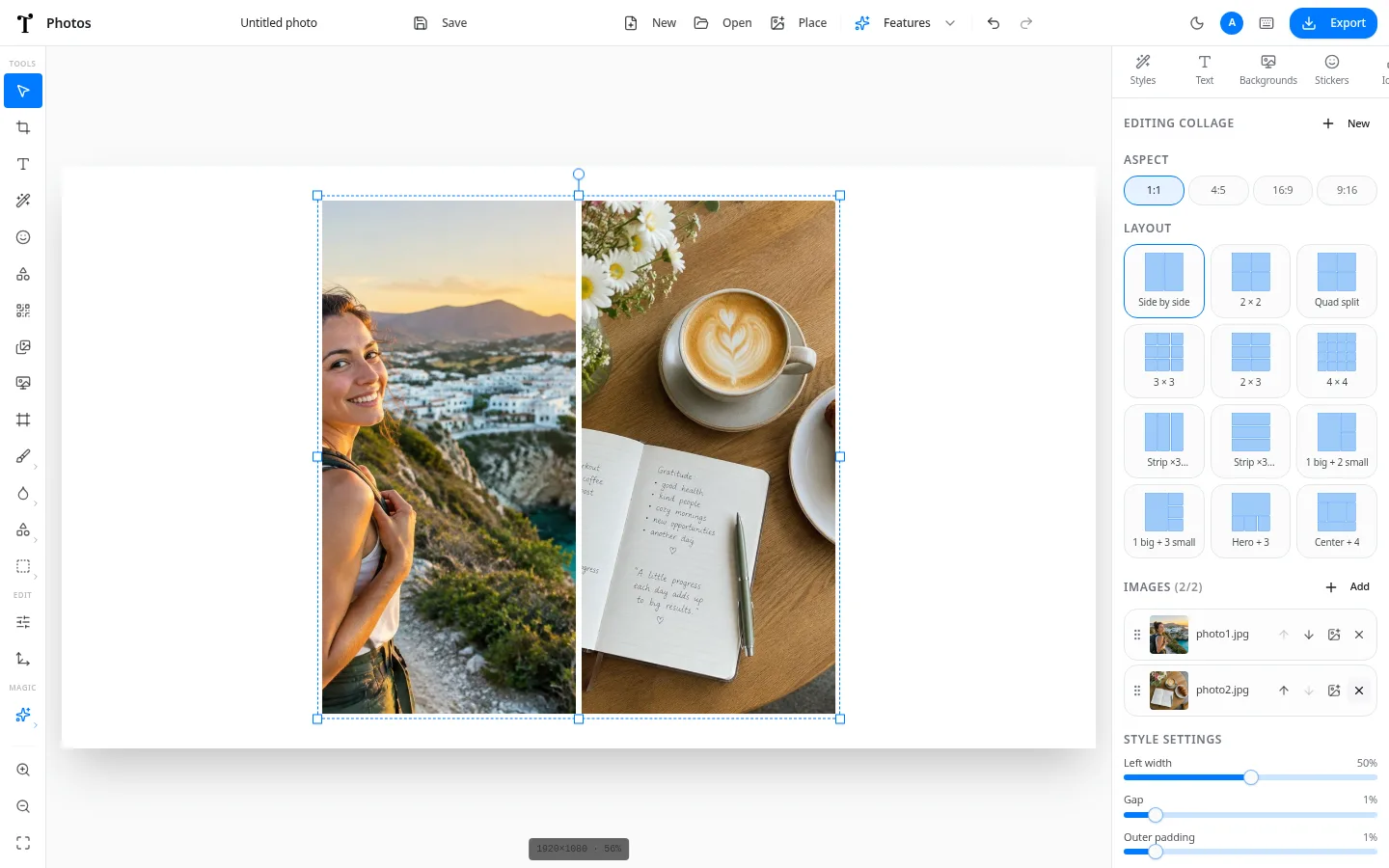Choose the magic wand tool in left toolbar

pos(23,201)
